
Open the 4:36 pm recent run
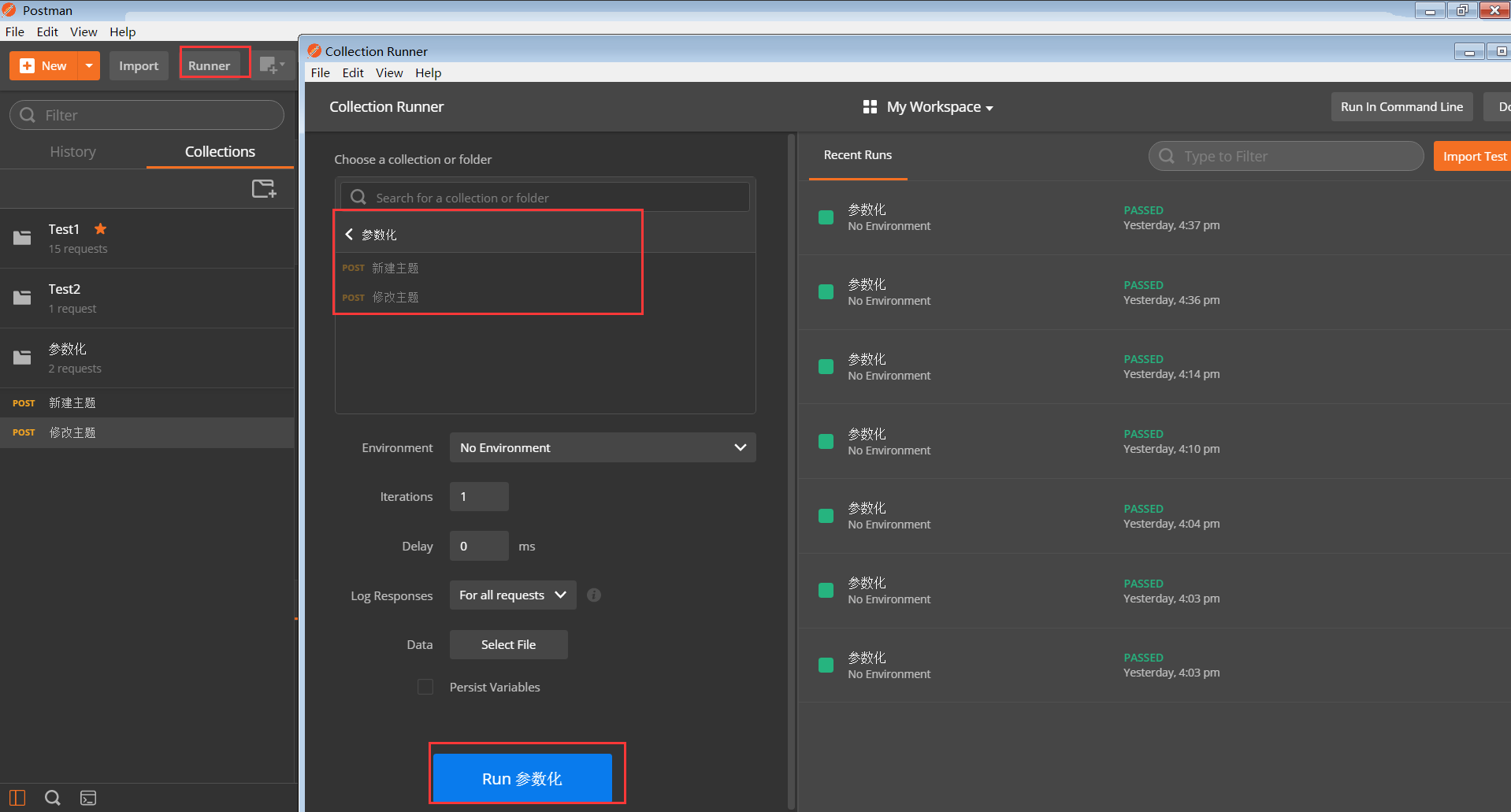click(x=1154, y=292)
